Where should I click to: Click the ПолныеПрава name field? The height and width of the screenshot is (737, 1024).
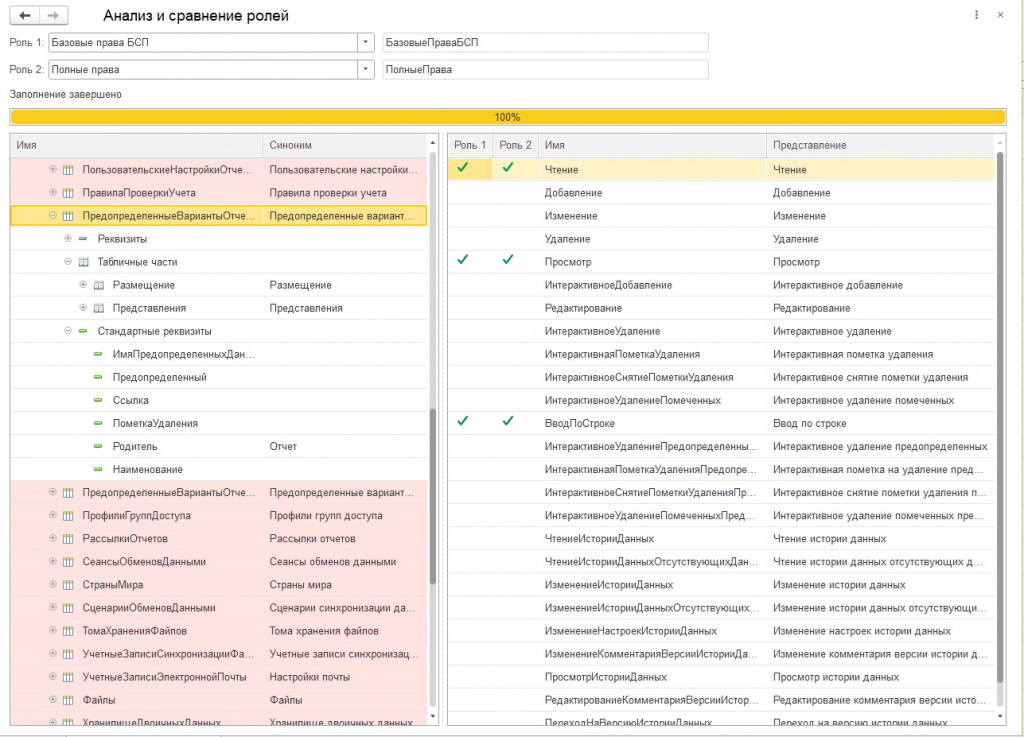point(545,69)
